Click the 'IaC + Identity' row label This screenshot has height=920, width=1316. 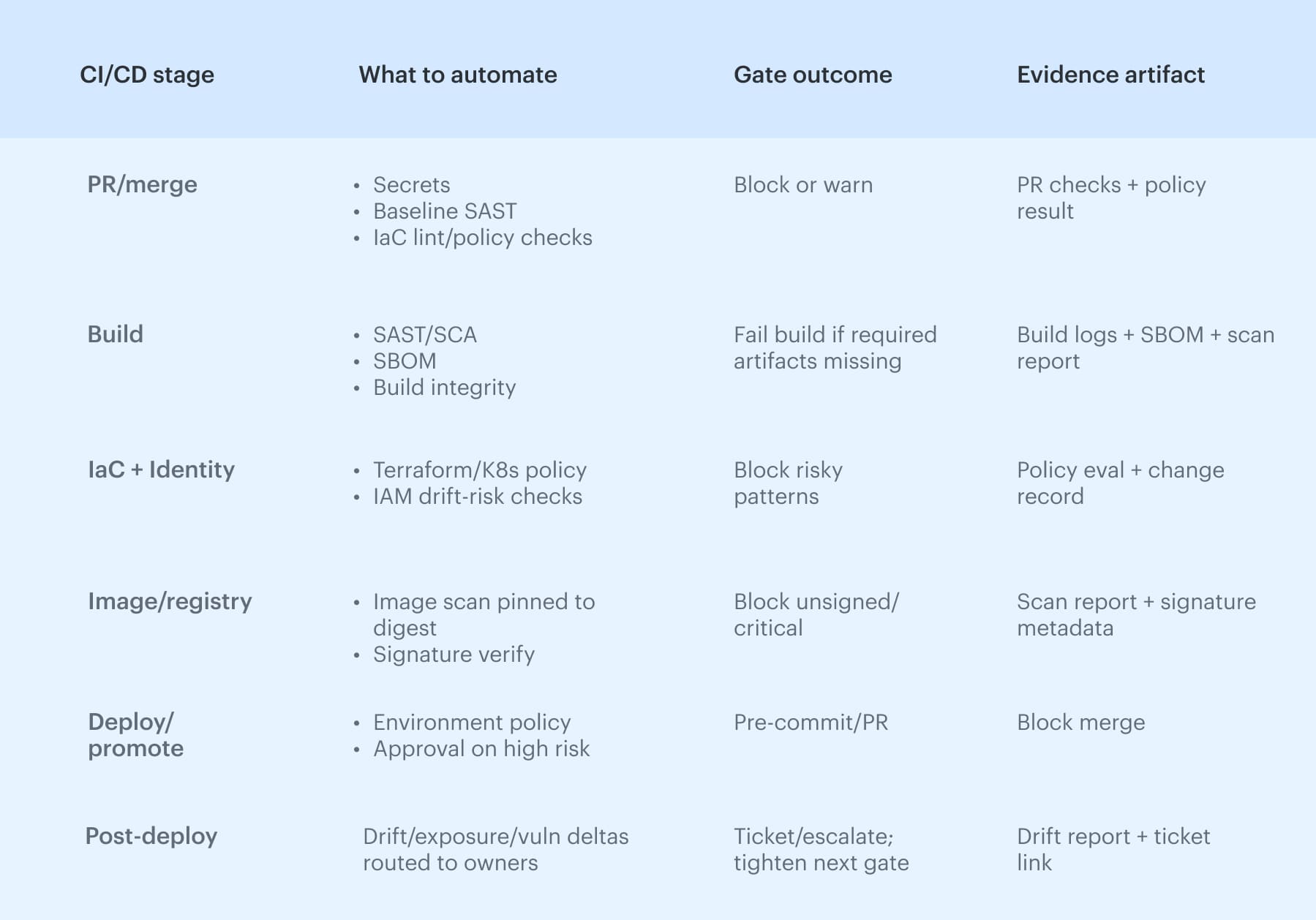[161, 470]
